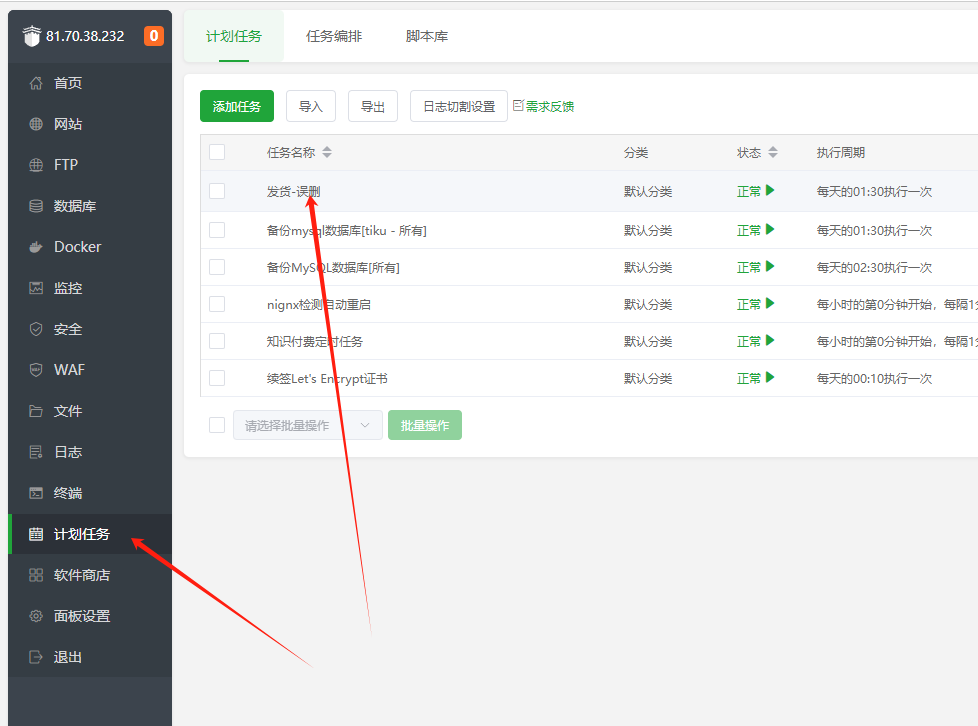
Task: Switch to the 任务编排 tab
Action: (x=334, y=36)
